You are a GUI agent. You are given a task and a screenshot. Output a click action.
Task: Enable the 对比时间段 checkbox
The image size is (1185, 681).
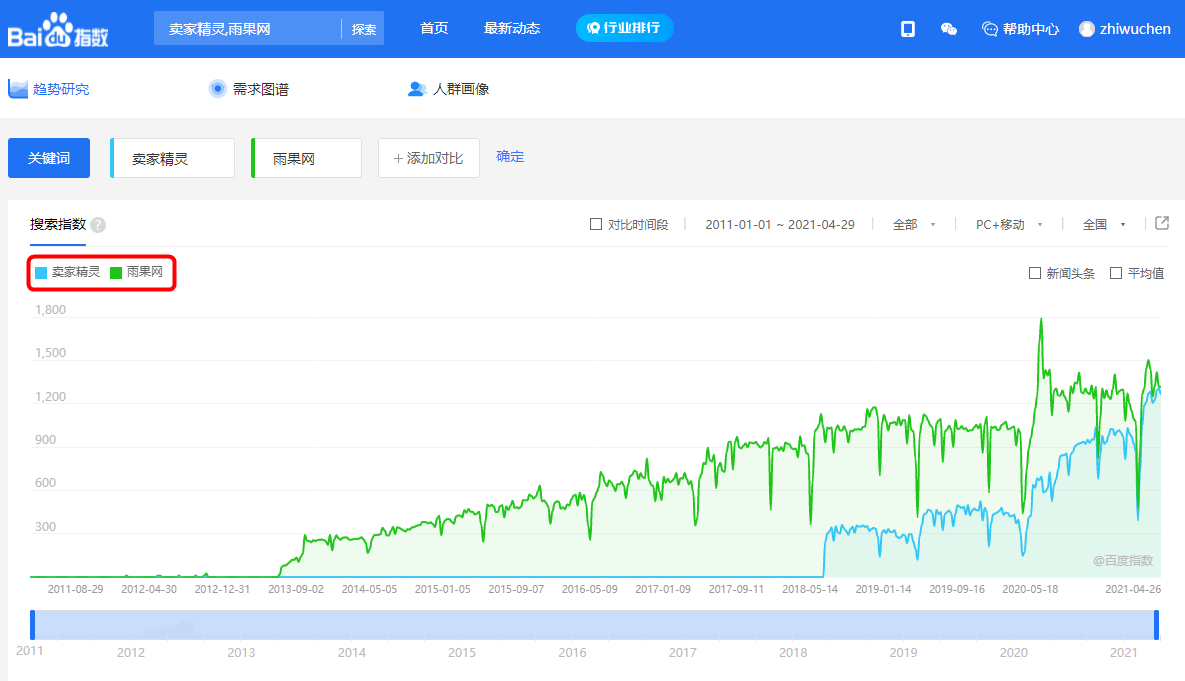[x=596, y=225]
